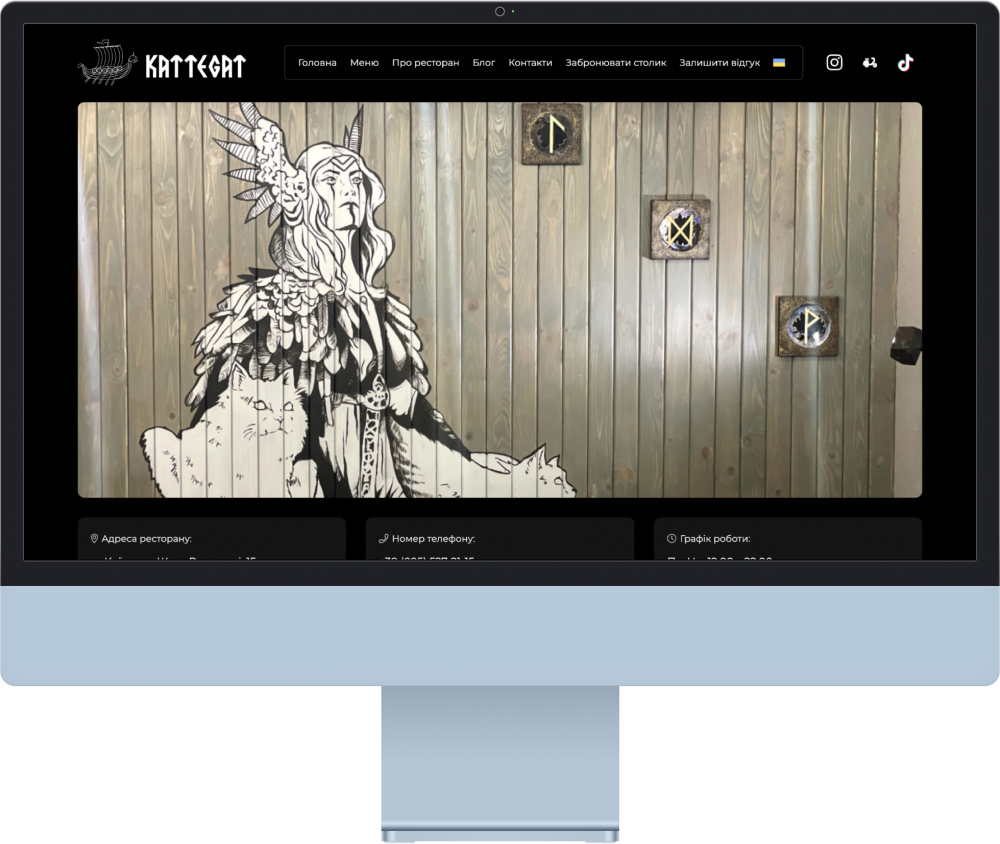1000x844 pixels.
Task: Click the Viking ship logo icon
Action: (x=106, y=63)
